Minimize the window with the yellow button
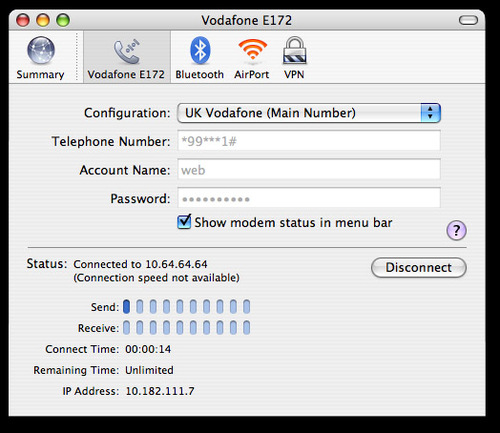 click(x=43, y=20)
